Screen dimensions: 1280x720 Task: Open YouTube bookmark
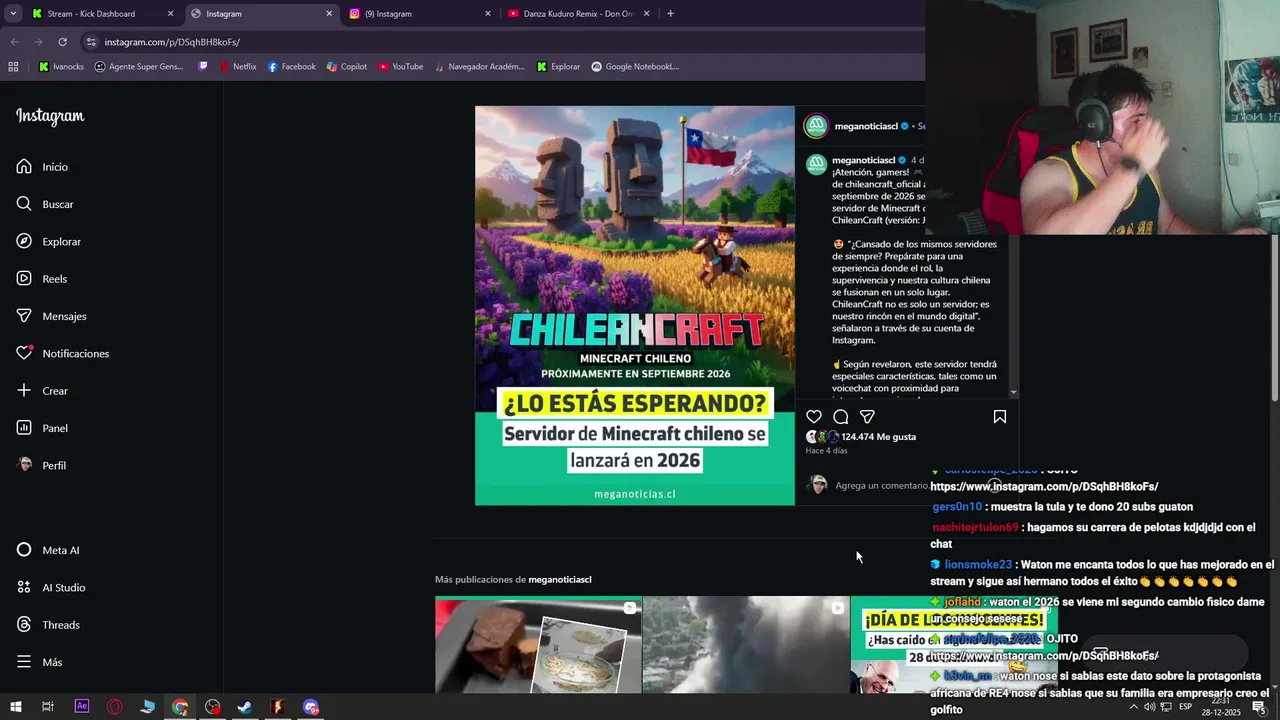(x=401, y=67)
